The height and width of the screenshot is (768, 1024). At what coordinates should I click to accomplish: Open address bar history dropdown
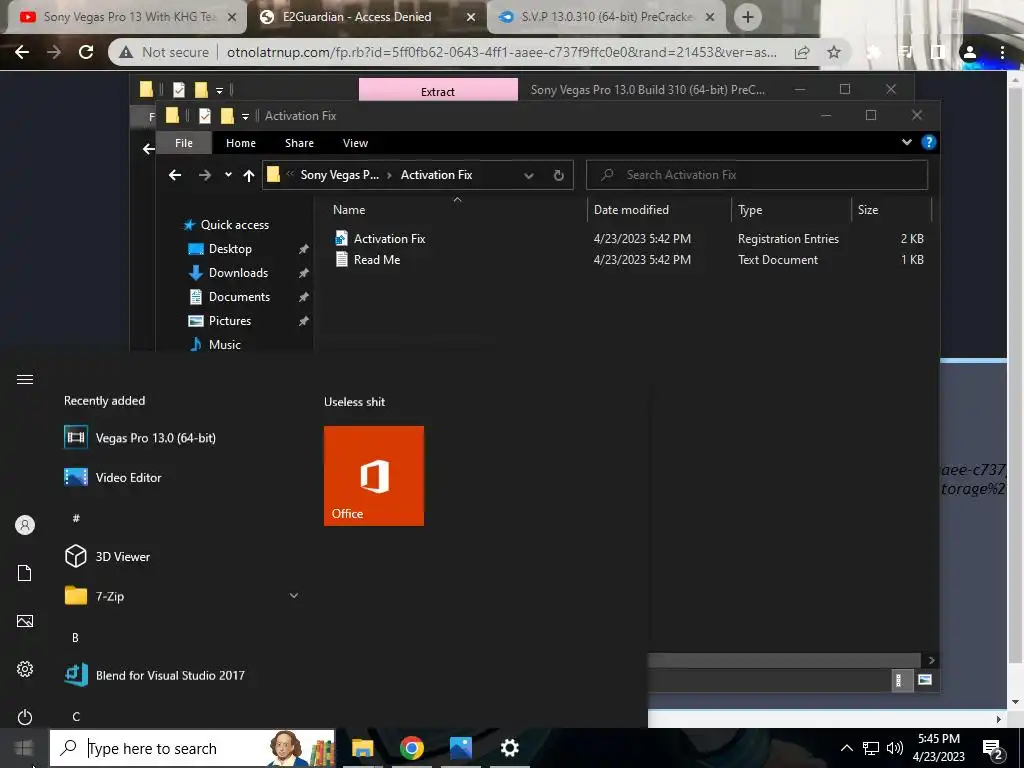coord(529,175)
